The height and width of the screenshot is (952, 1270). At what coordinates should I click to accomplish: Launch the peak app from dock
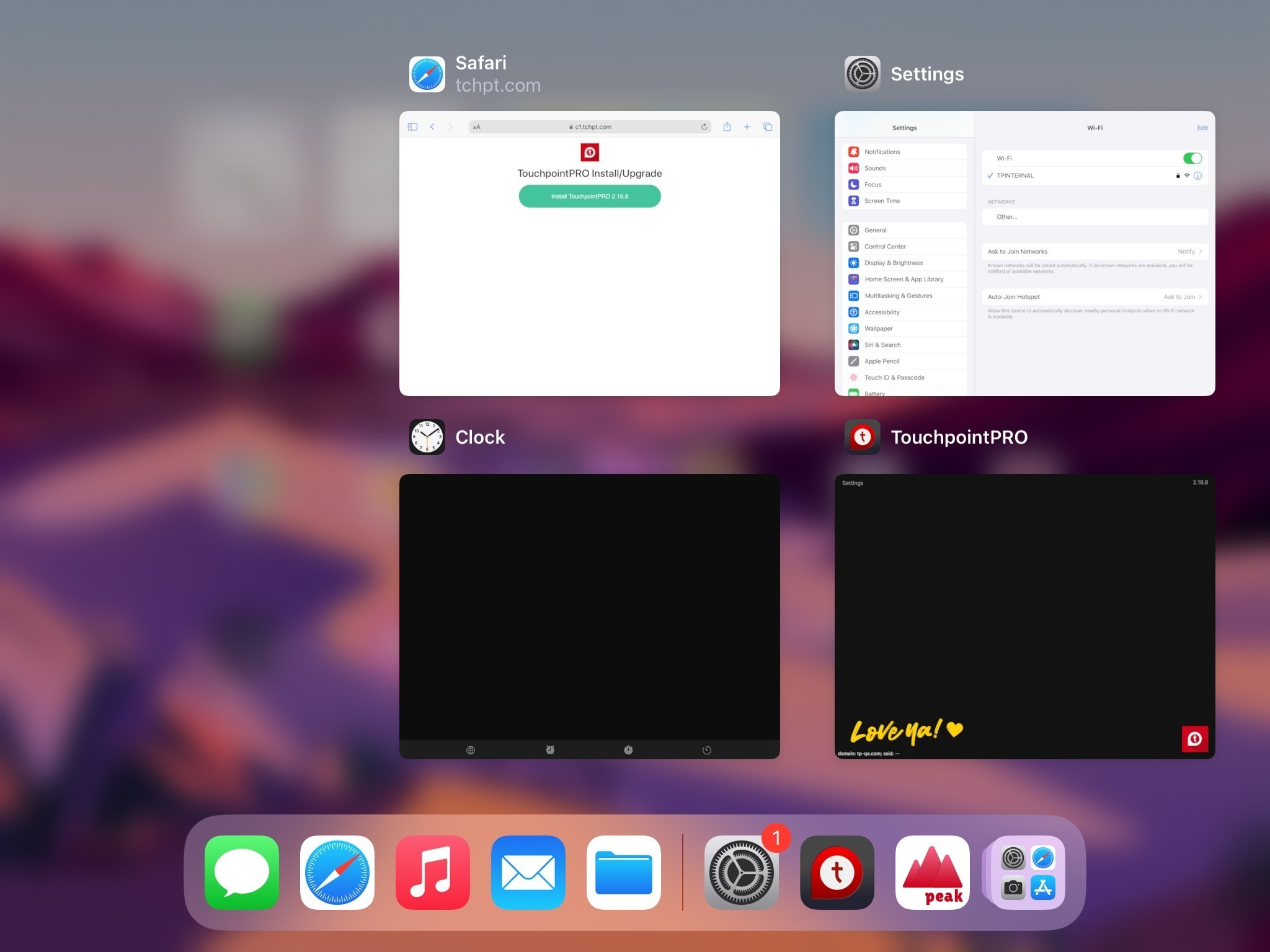point(932,872)
